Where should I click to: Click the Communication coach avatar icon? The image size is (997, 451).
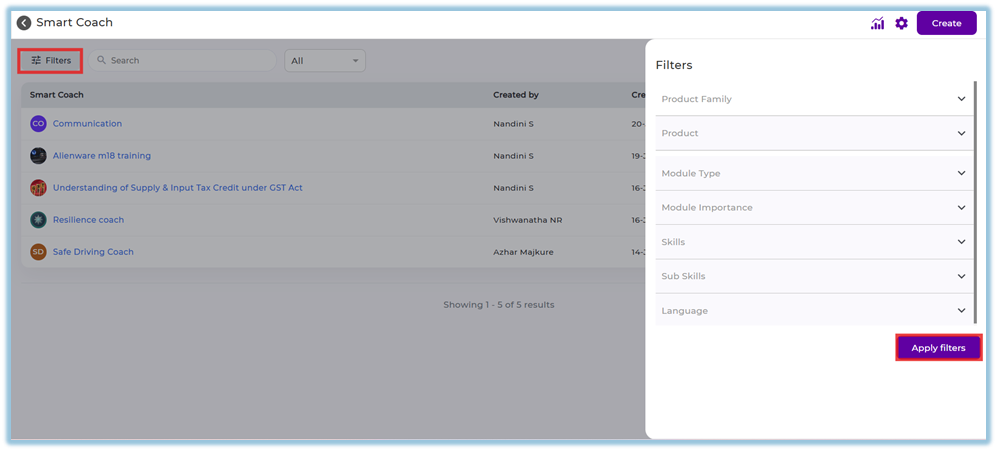(x=38, y=124)
